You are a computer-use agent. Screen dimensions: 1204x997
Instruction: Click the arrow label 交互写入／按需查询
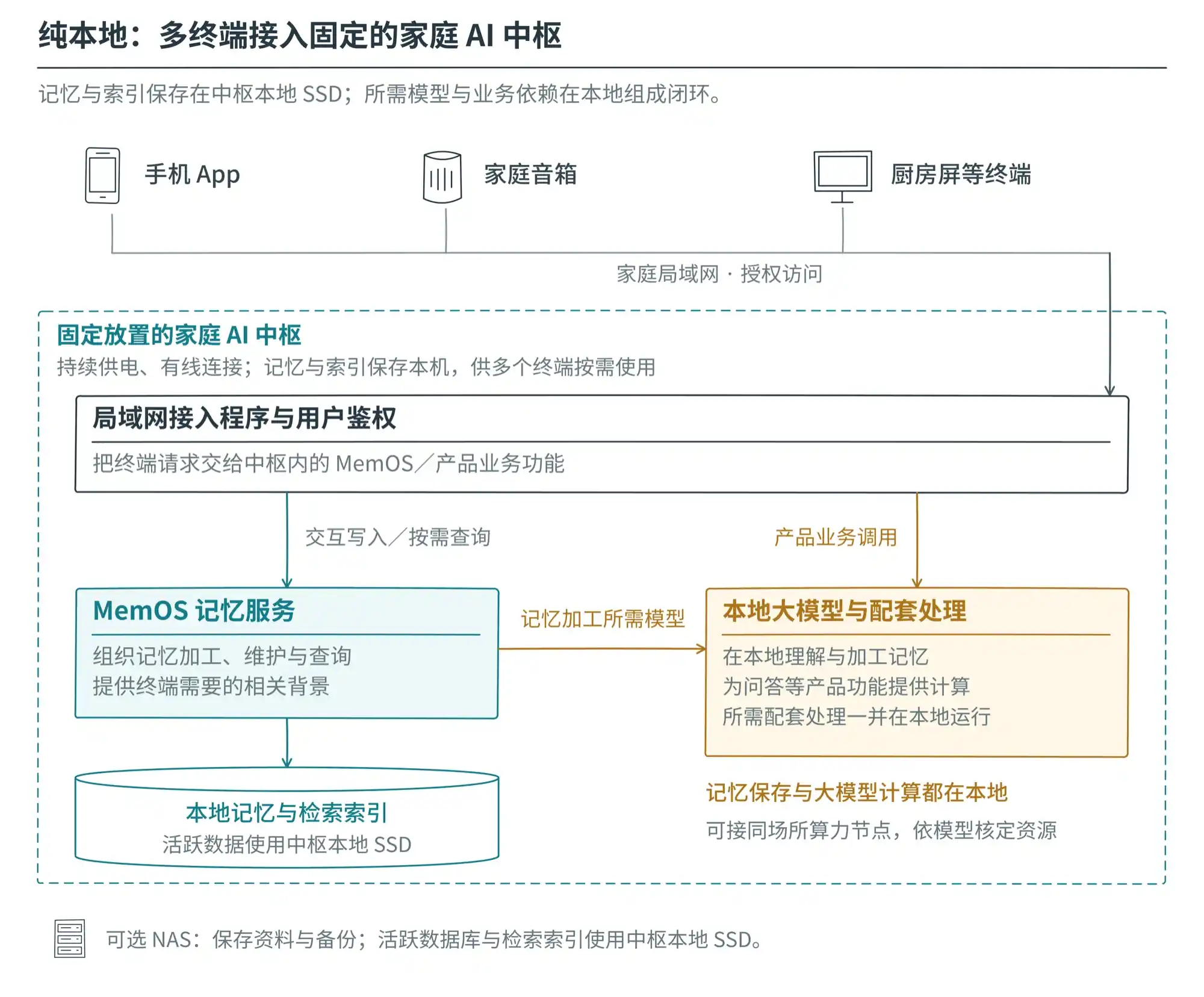pyautogui.click(x=398, y=537)
